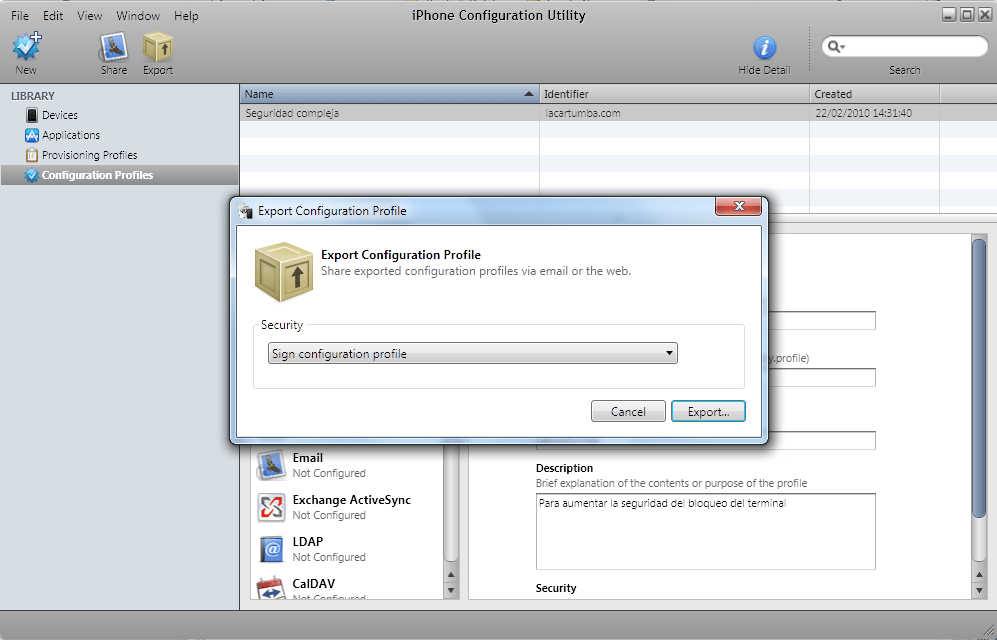Open the Help menu

[x=186, y=16]
